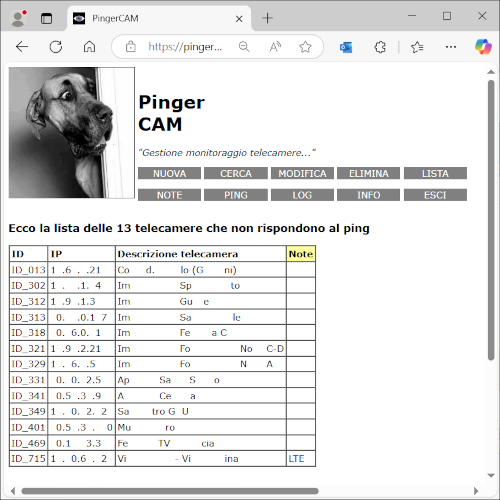The height and width of the screenshot is (500, 500).
Task: Launch Copilot from the toolbar
Action: coord(483,46)
